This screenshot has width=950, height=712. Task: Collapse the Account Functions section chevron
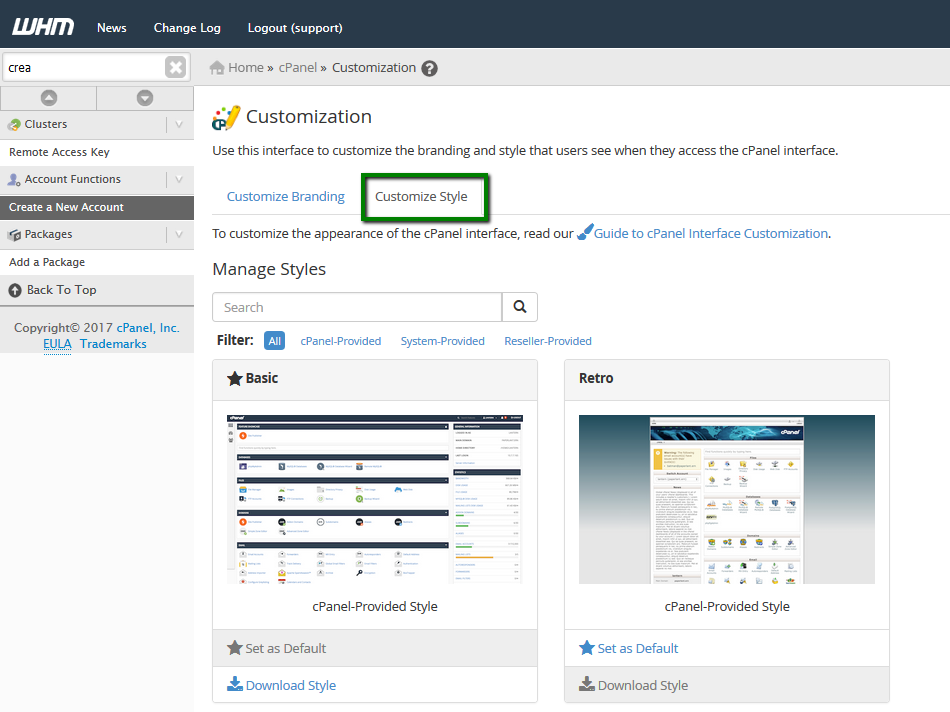[179, 179]
